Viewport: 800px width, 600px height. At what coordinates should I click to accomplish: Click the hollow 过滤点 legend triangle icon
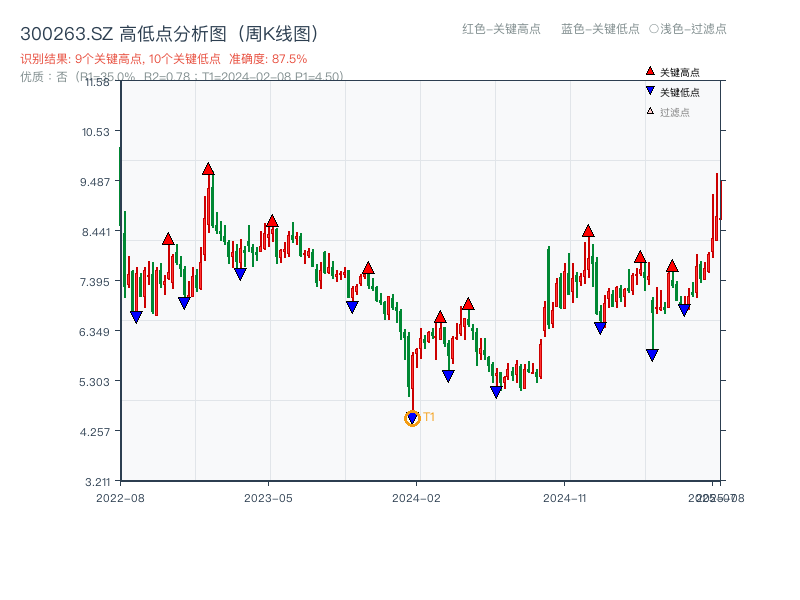coord(650,111)
